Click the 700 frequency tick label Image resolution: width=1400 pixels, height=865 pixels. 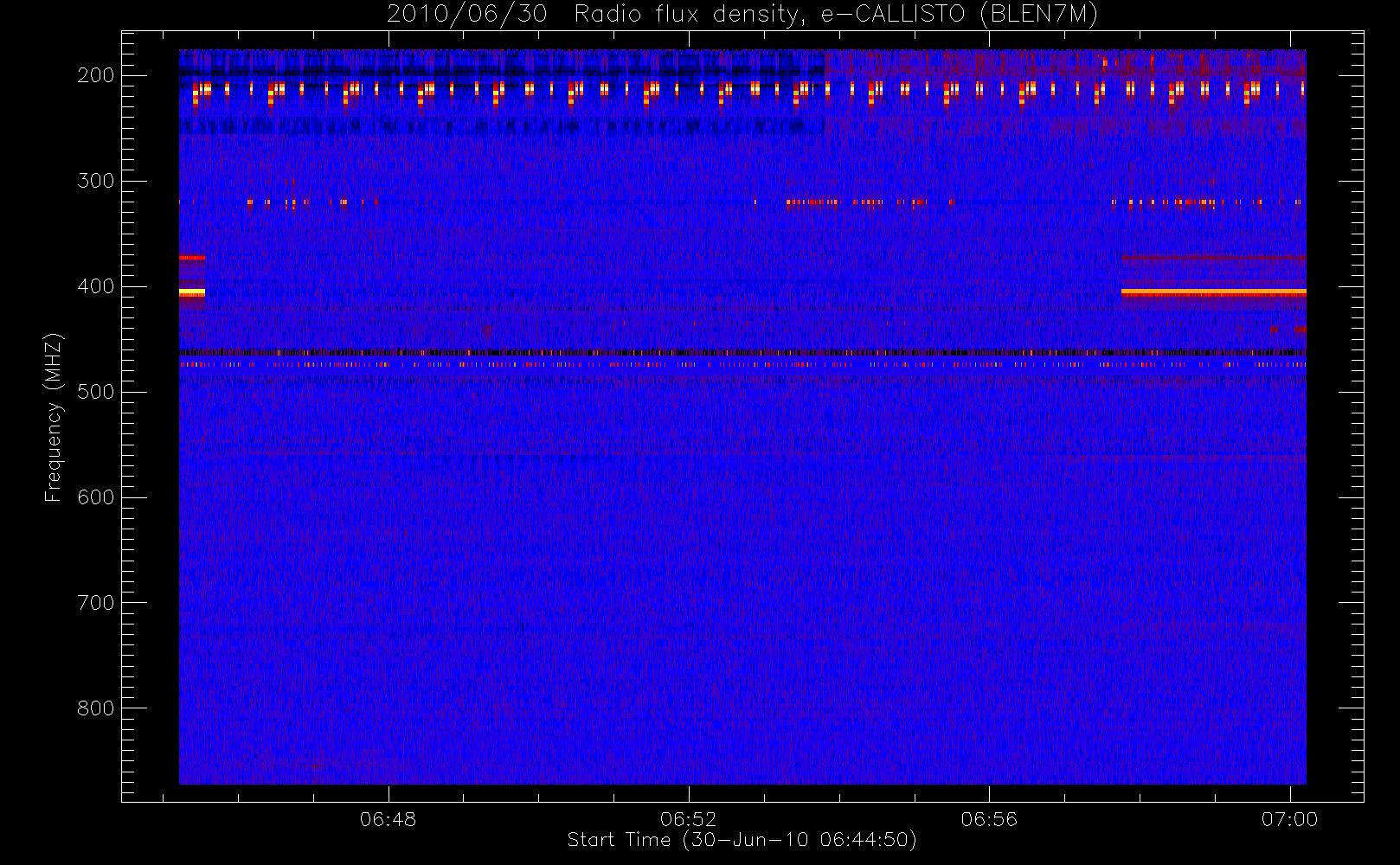(96, 603)
